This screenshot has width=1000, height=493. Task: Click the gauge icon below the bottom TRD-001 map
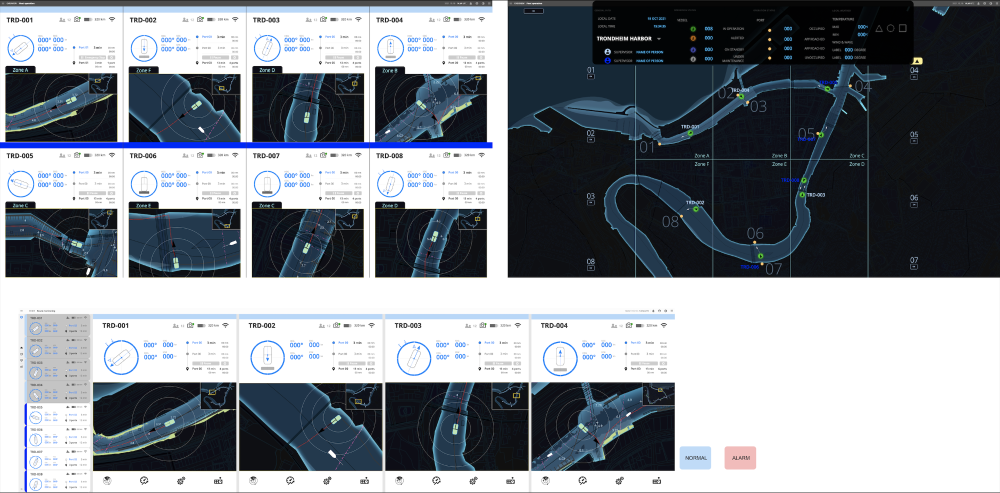[144, 481]
